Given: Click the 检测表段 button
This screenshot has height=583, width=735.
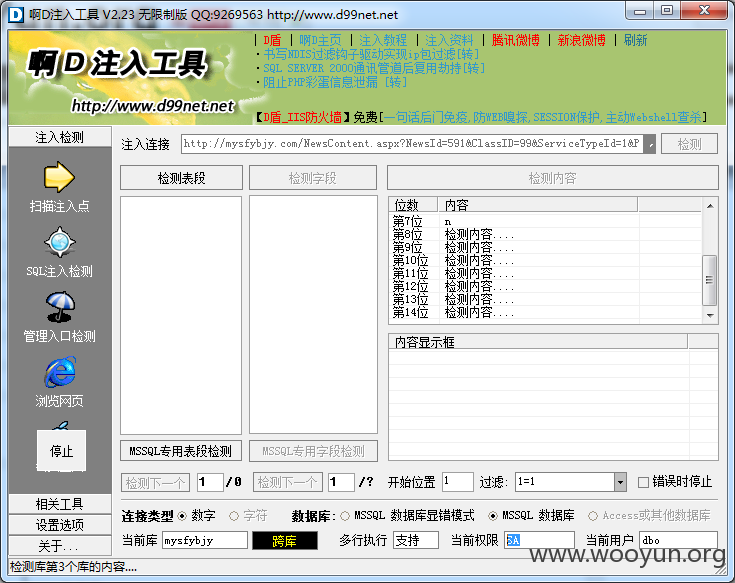Looking at the screenshot, I should pos(181,178).
